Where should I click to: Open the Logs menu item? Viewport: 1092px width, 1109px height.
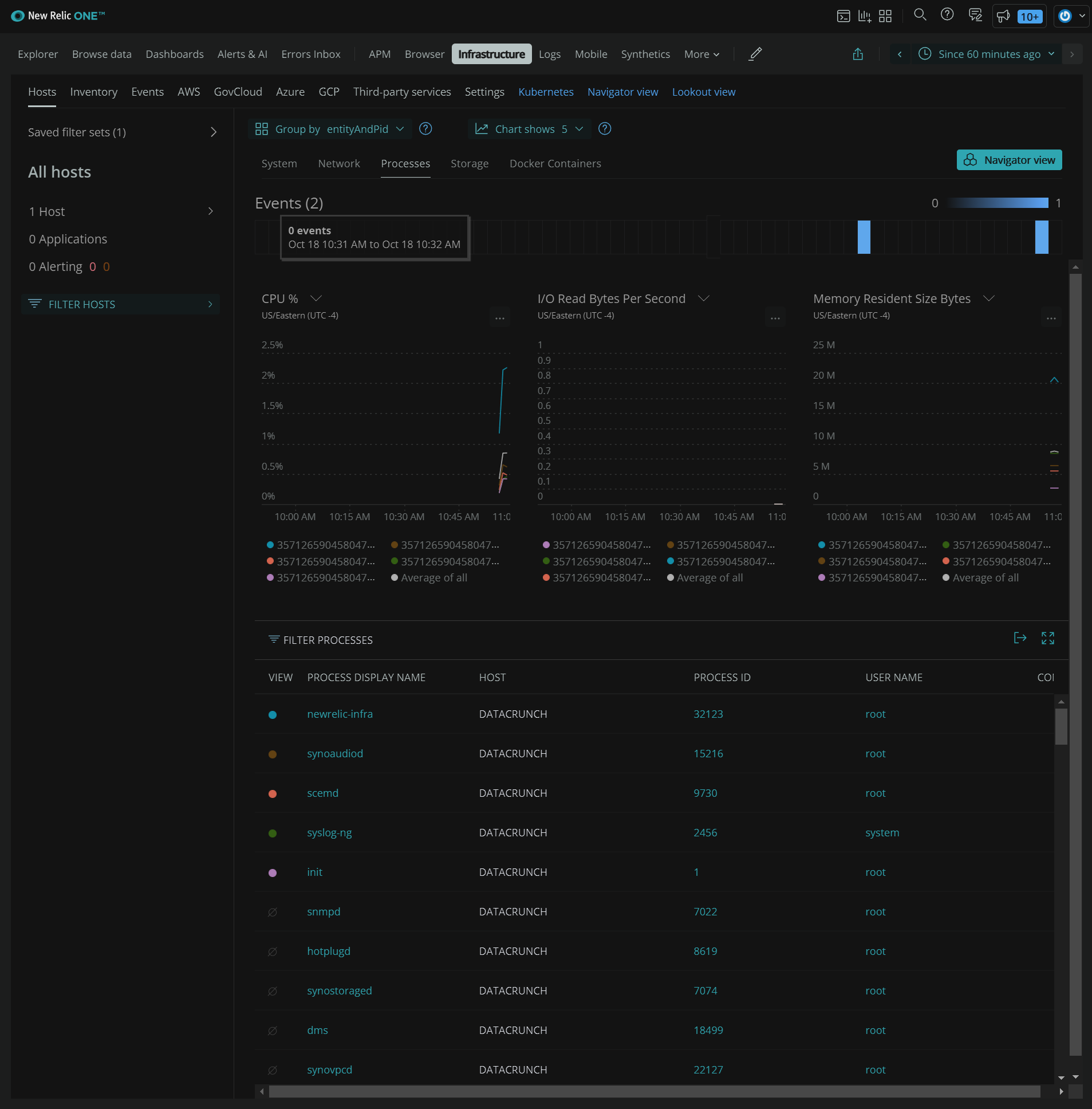coord(550,54)
